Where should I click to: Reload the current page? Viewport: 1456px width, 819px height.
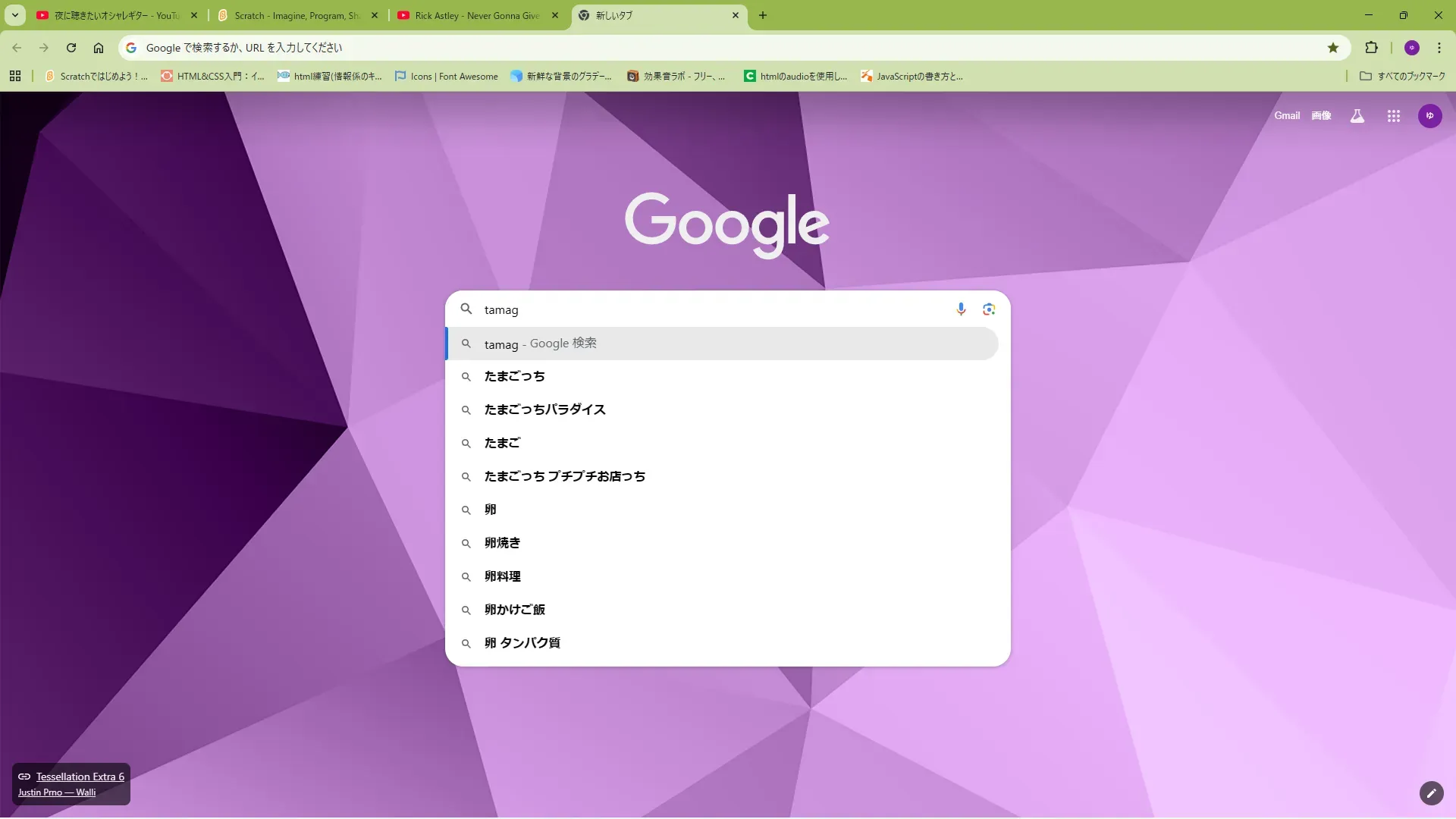[x=71, y=48]
